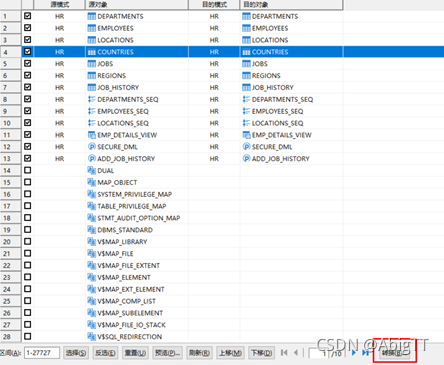
Task: Open 预览(P)... preview button
Action: tap(167, 353)
